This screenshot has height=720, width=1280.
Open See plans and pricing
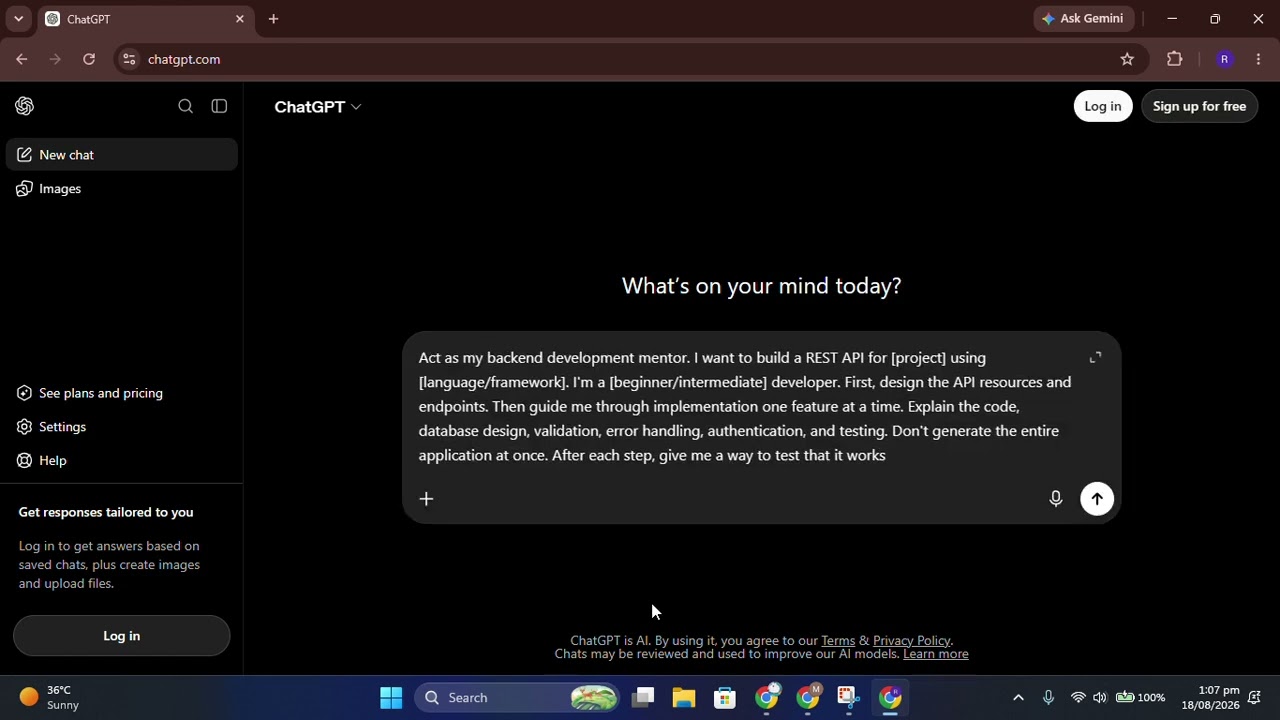[122, 393]
